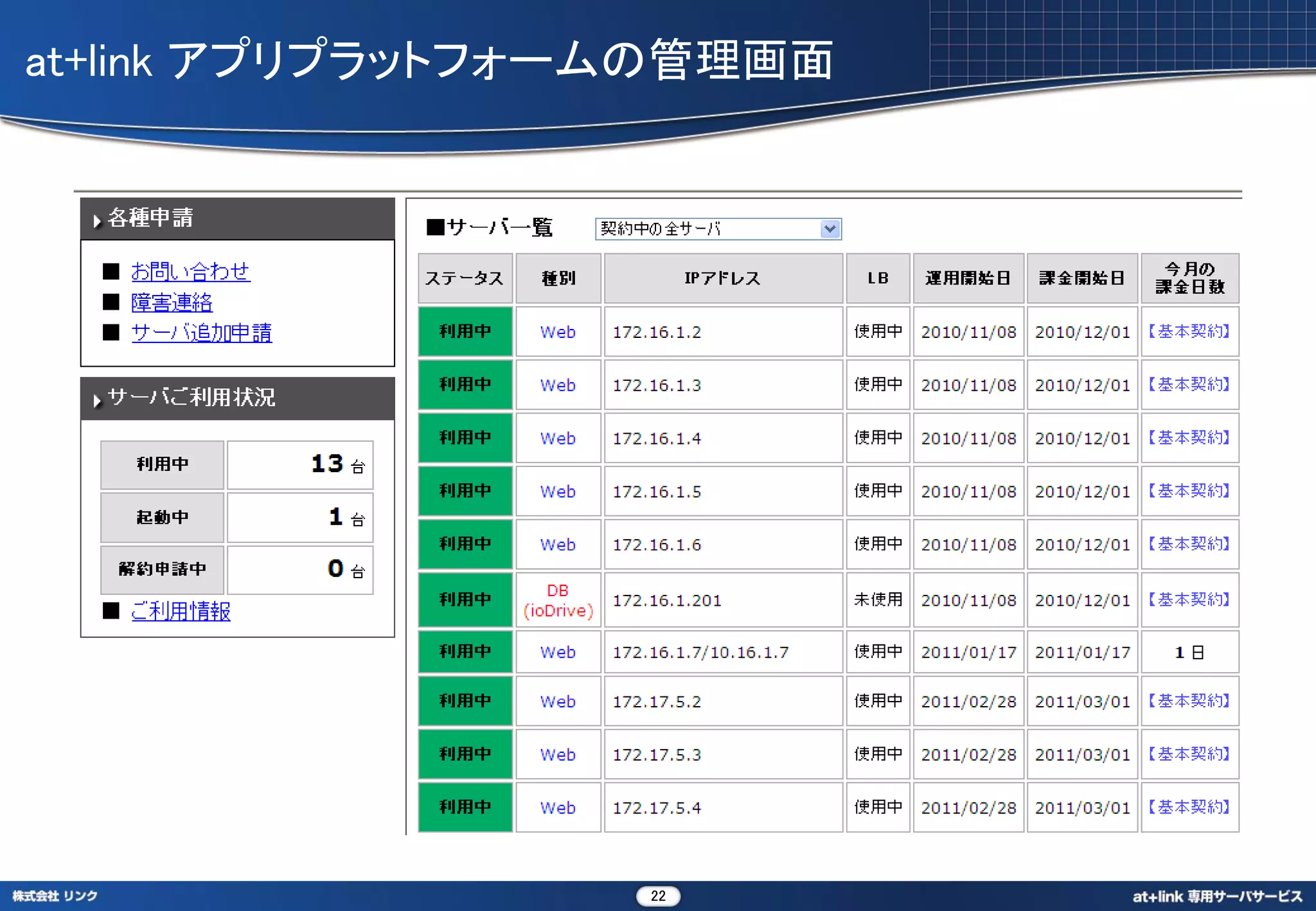Click the サーバご利用状況 header arrow icon

(97, 401)
